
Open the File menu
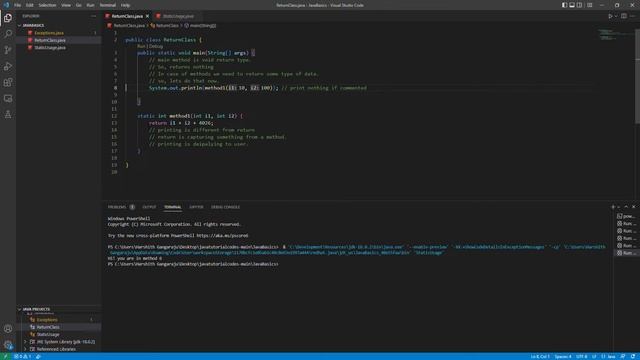pos(18,5)
